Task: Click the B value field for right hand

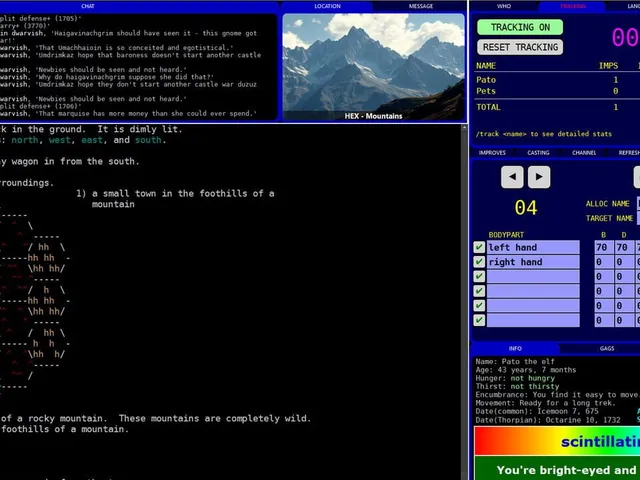Action: coord(604,262)
